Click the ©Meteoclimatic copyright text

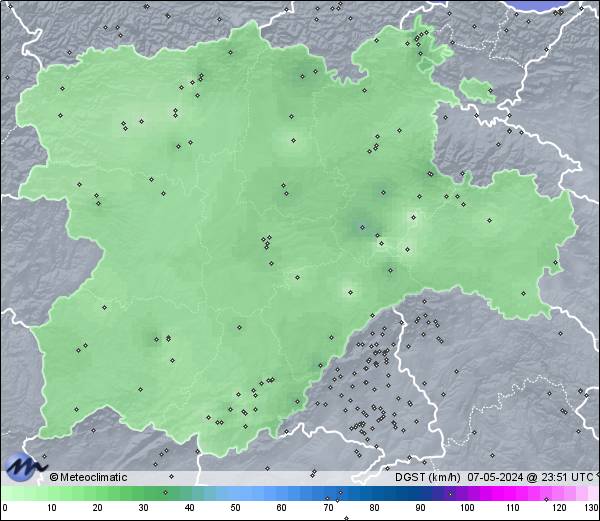[88, 477]
